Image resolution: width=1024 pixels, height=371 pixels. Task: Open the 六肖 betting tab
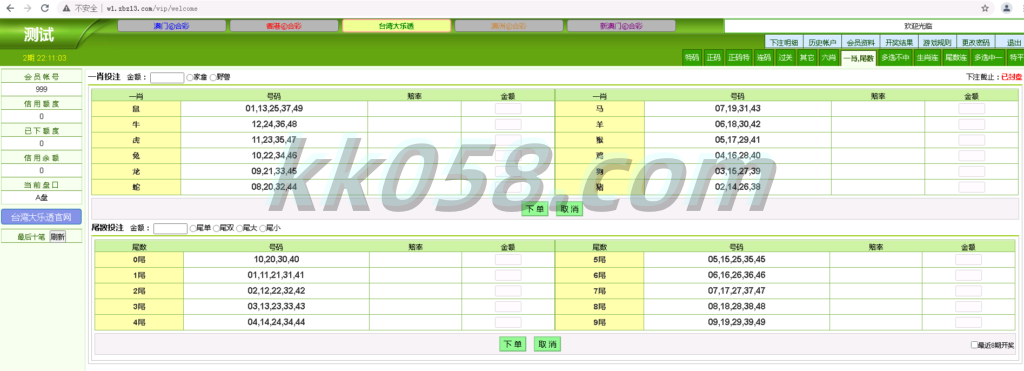828,57
